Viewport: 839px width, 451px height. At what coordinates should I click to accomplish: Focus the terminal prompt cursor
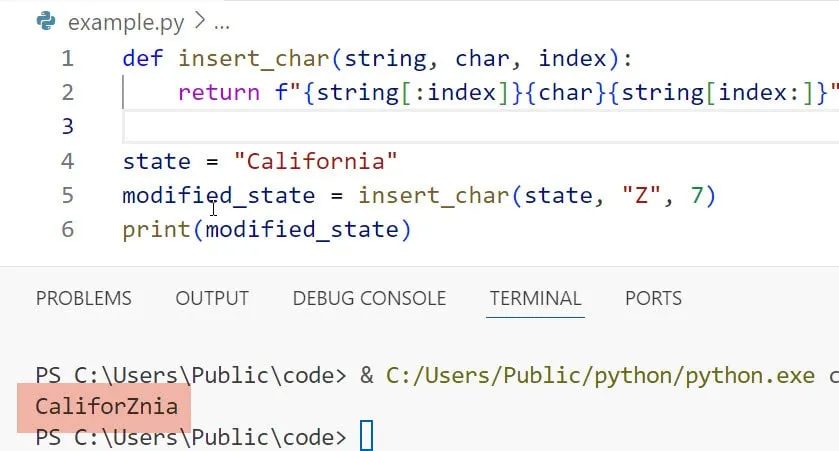pyautogui.click(x=366, y=437)
